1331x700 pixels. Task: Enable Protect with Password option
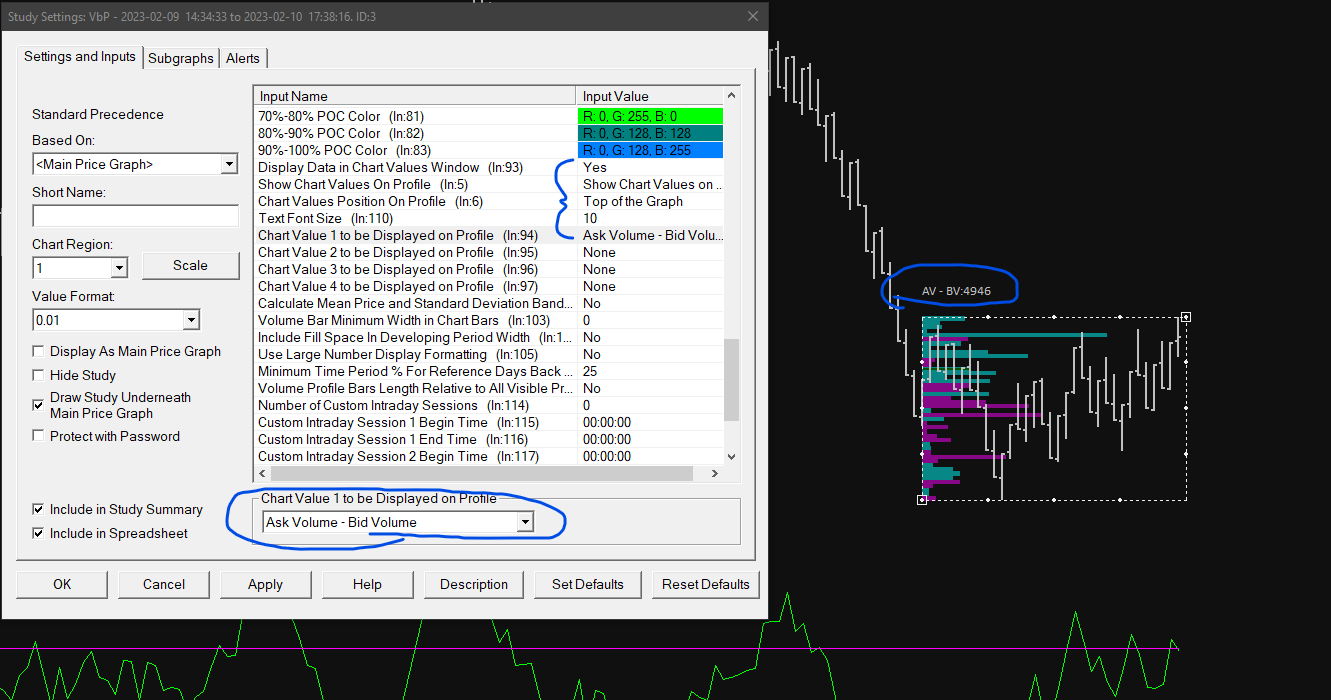[x=39, y=436]
